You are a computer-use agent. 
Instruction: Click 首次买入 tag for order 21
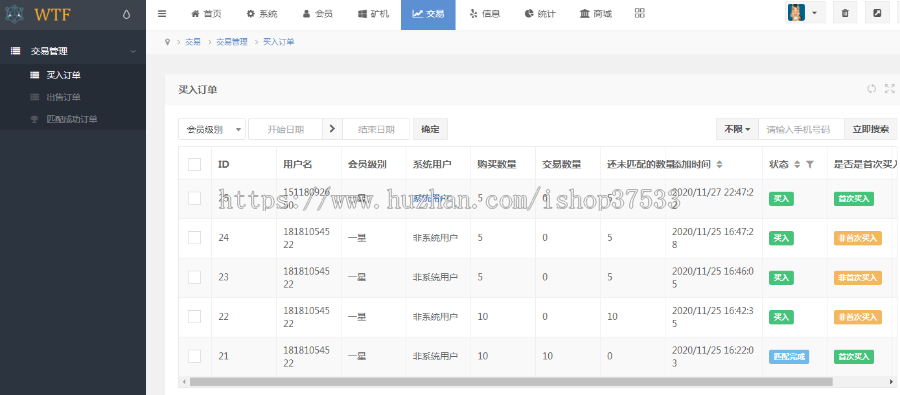[x=854, y=356]
